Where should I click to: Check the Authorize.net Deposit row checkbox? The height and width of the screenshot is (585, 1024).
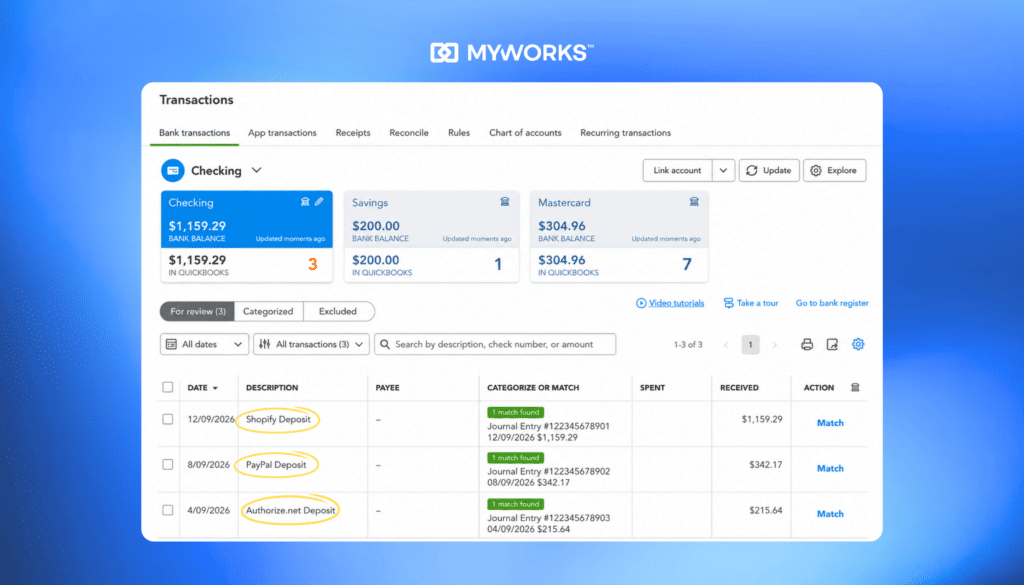[x=168, y=510]
